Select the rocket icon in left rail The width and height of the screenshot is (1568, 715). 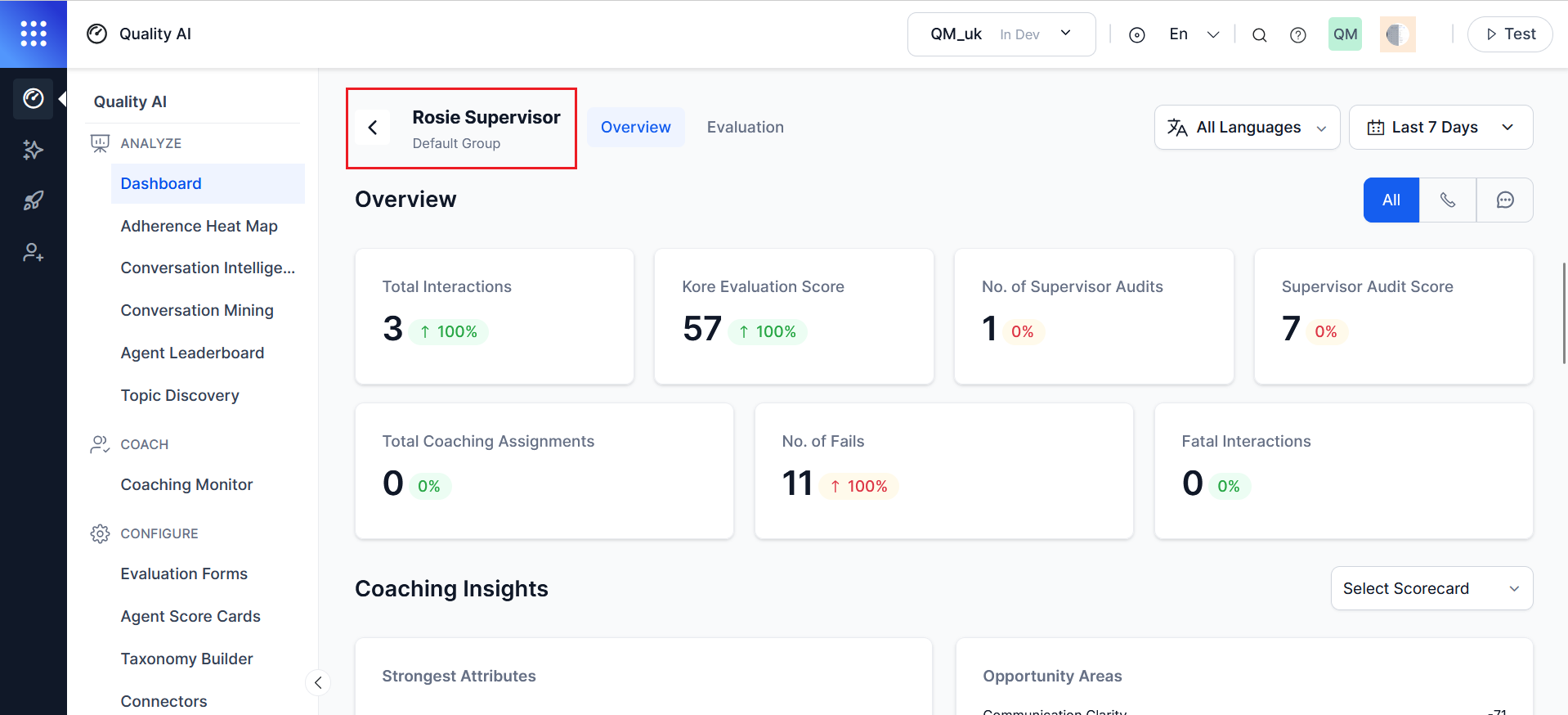(33, 200)
